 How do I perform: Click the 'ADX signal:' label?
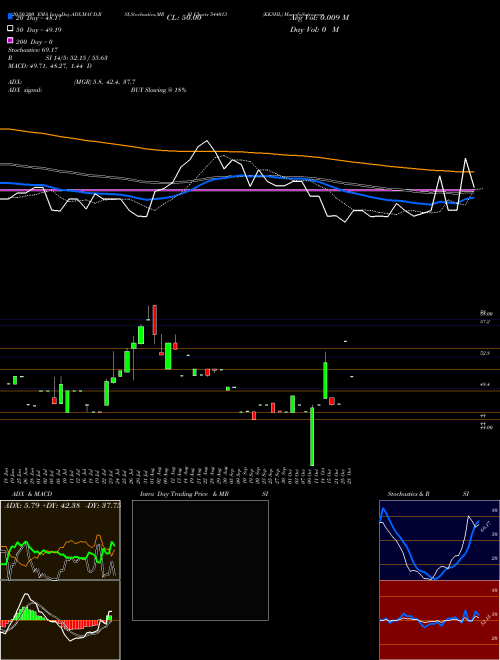point(25,90)
